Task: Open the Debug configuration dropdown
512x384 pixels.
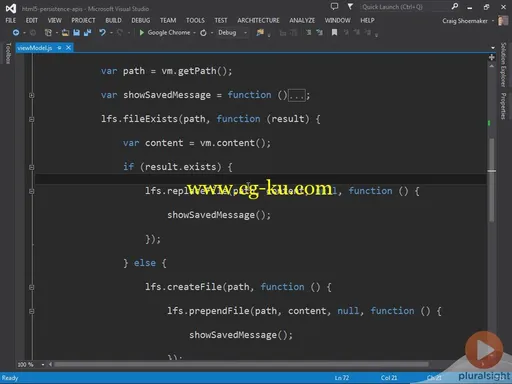Action: pyautogui.click(x=246, y=33)
